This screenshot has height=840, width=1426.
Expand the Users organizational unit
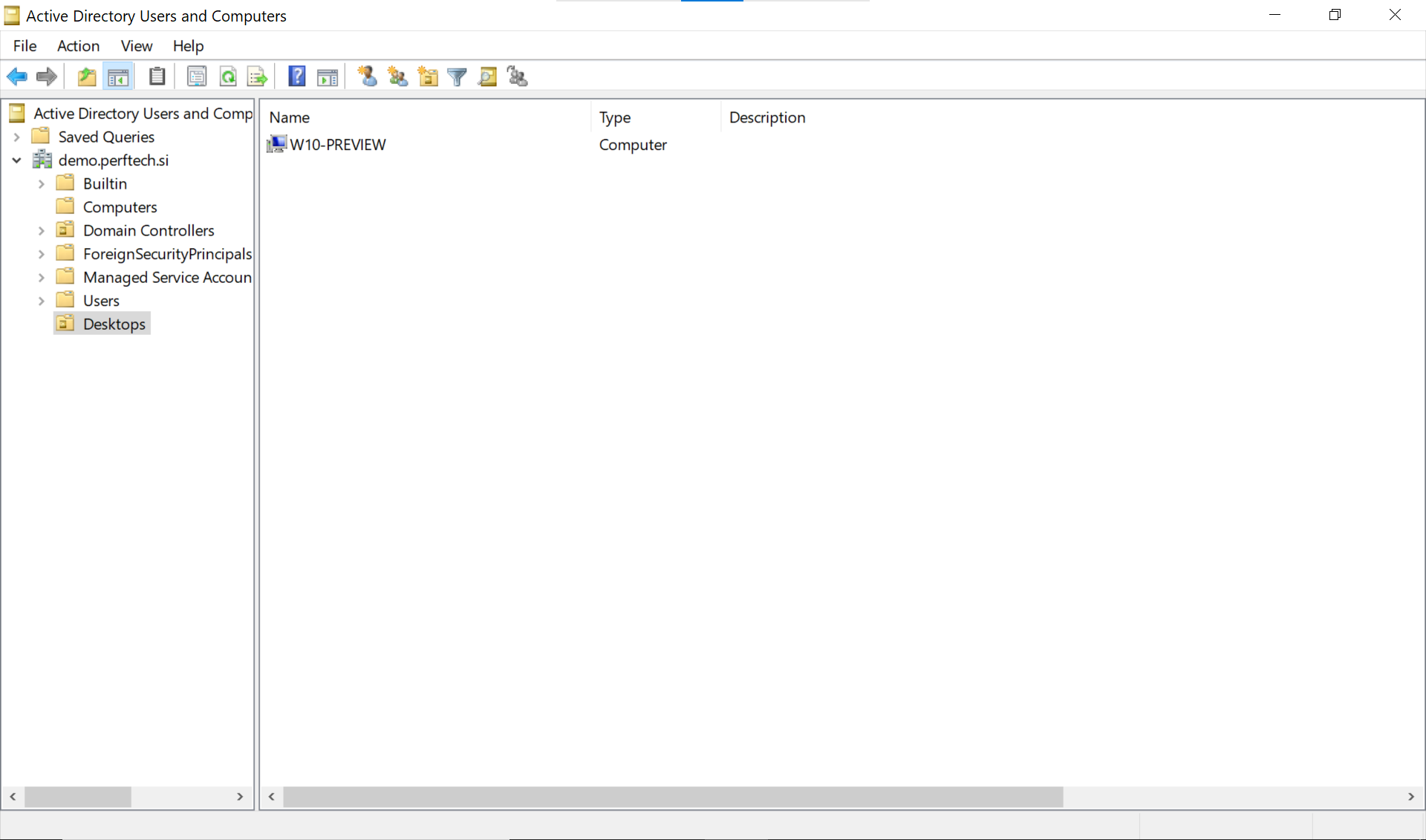(40, 300)
